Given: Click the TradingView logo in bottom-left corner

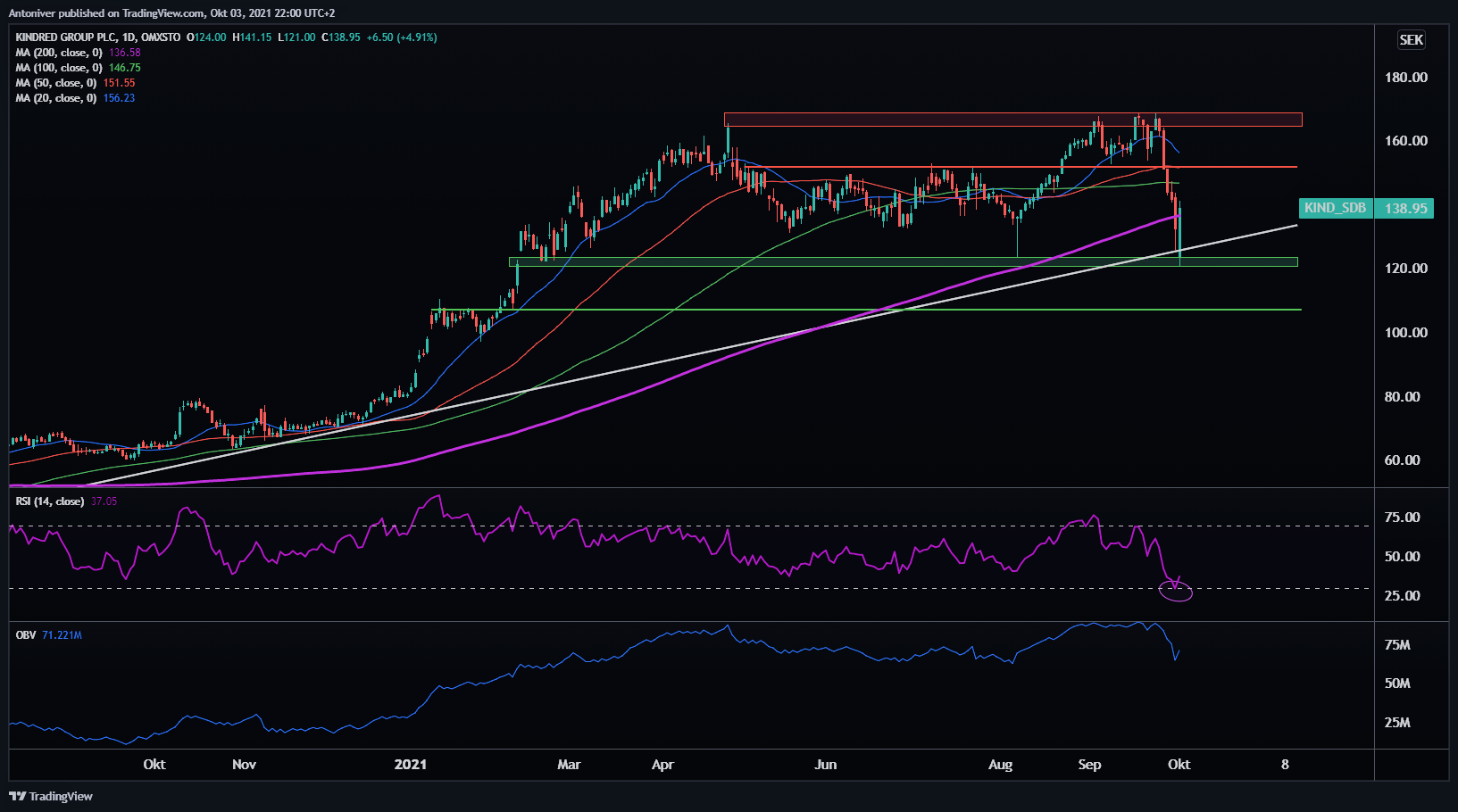Looking at the screenshot, I should point(51,796).
